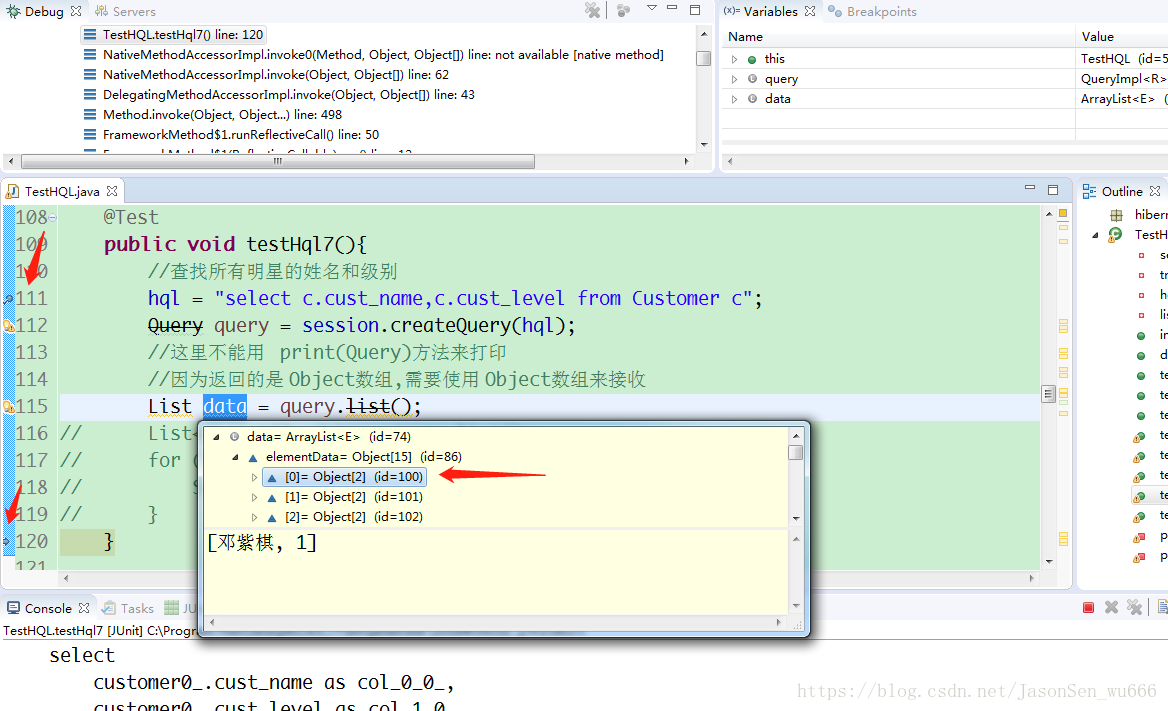Collapse the 'data= ArrayList<E>' node in hover popup
Screen dimensions: 1168x711
(x=216, y=437)
